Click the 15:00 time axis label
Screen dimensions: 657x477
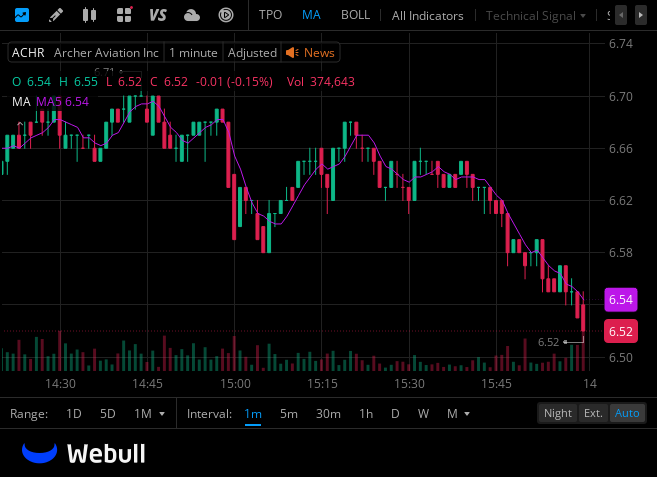click(x=235, y=384)
